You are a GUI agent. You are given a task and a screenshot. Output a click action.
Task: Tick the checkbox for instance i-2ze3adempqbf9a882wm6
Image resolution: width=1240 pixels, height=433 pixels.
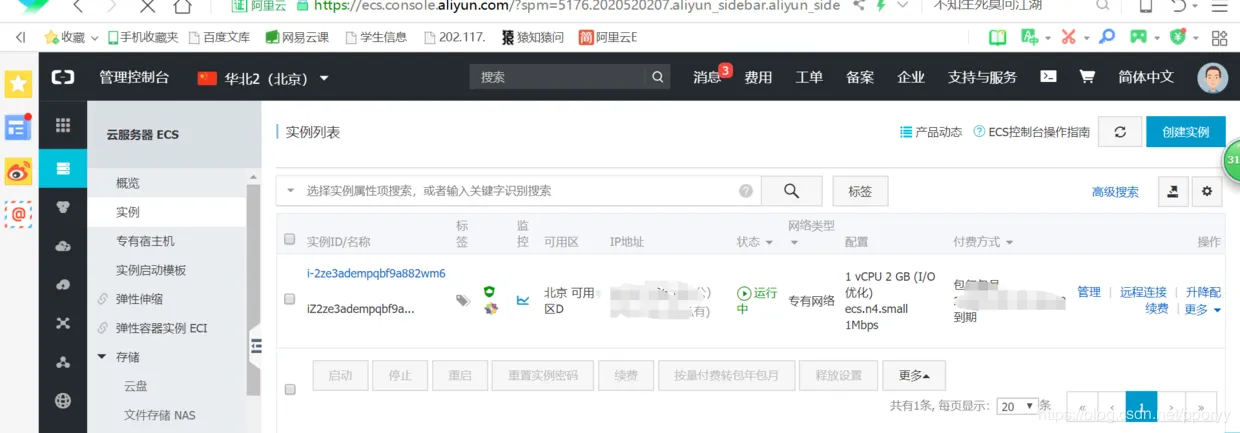point(290,299)
